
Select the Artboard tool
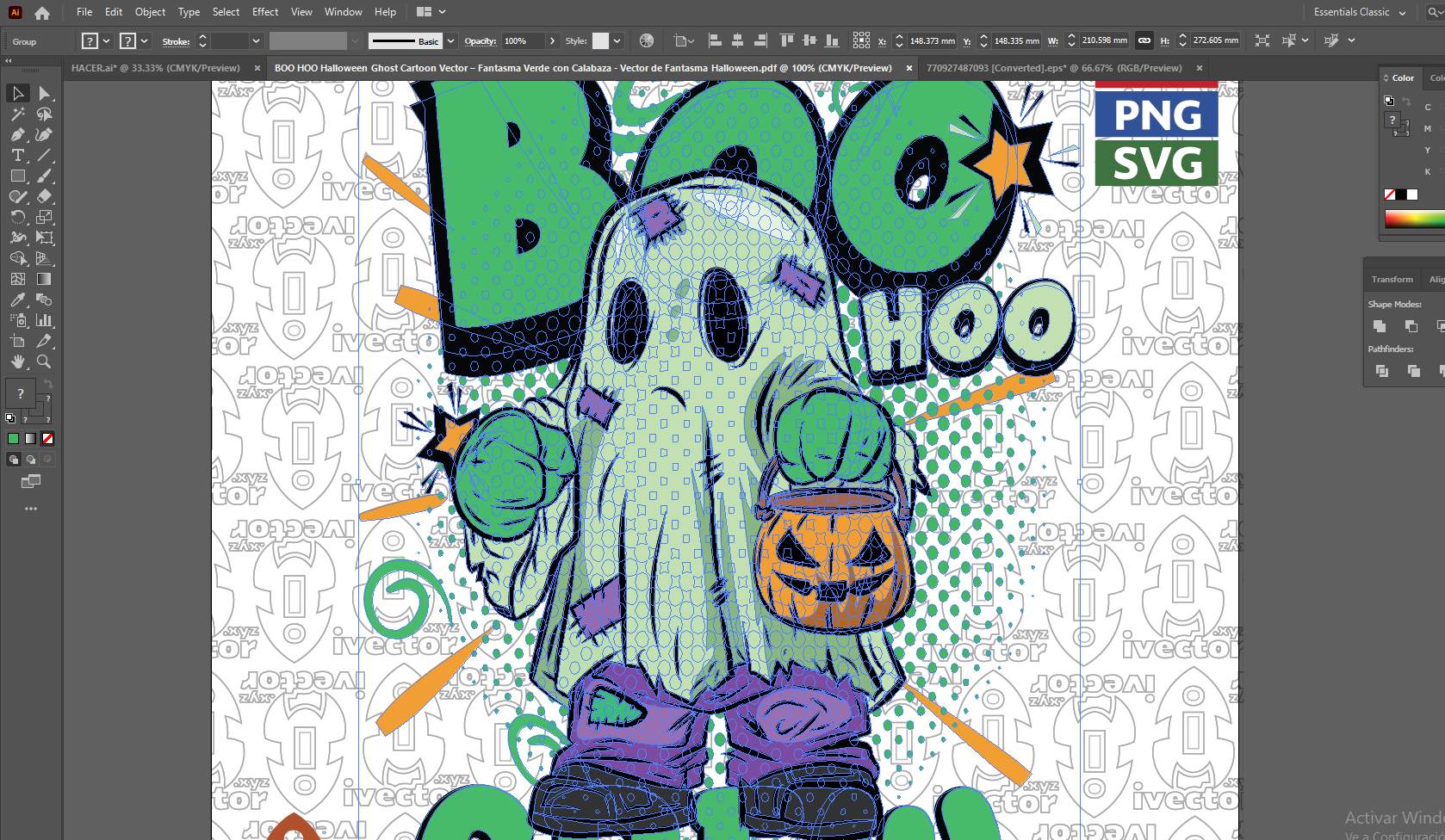17,341
